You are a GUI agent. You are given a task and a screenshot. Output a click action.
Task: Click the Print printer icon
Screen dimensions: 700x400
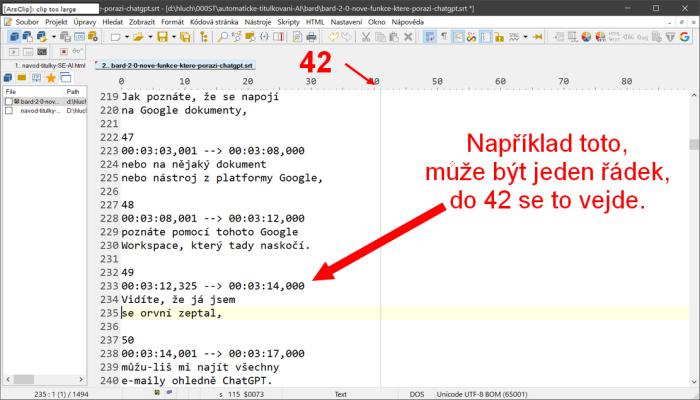311,37
